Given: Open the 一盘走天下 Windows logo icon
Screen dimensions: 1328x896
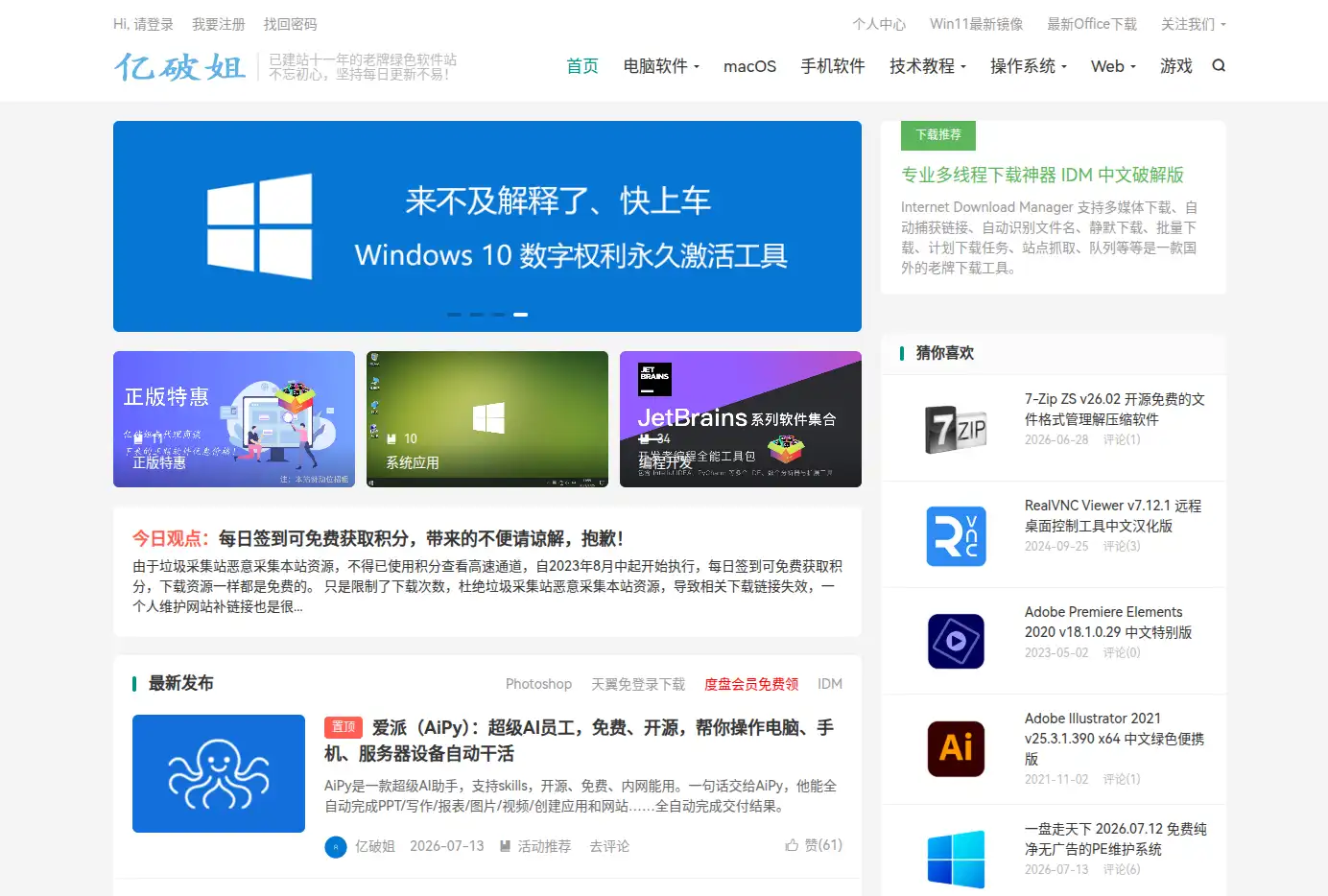Looking at the screenshot, I should pyautogui.click(x=956, y=859).
